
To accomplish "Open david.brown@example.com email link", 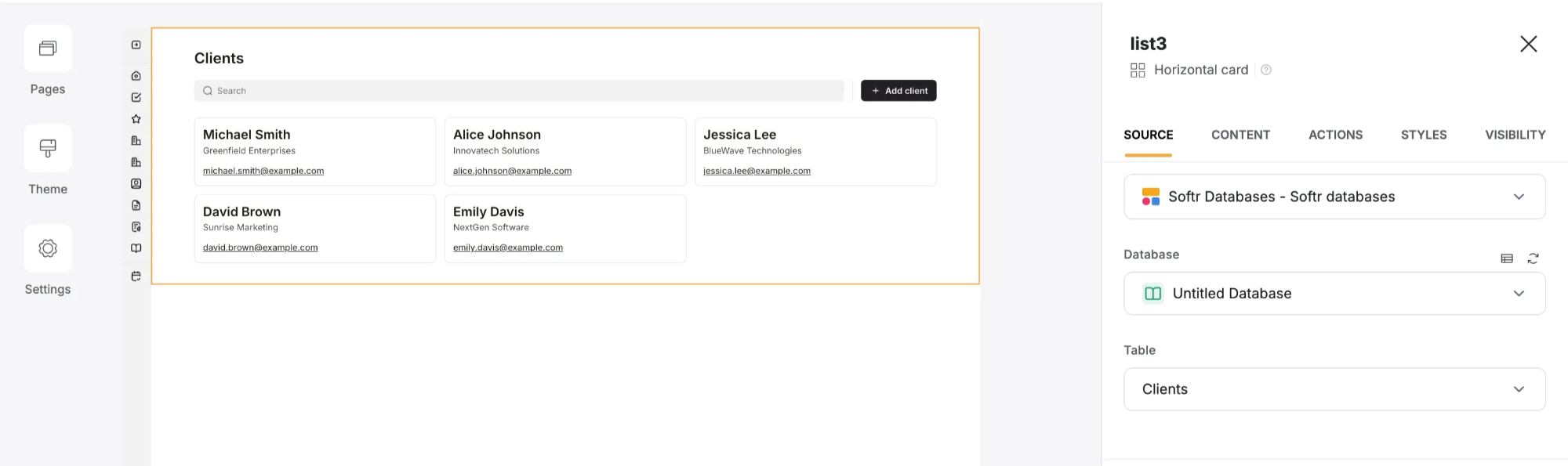I will 260,247.
